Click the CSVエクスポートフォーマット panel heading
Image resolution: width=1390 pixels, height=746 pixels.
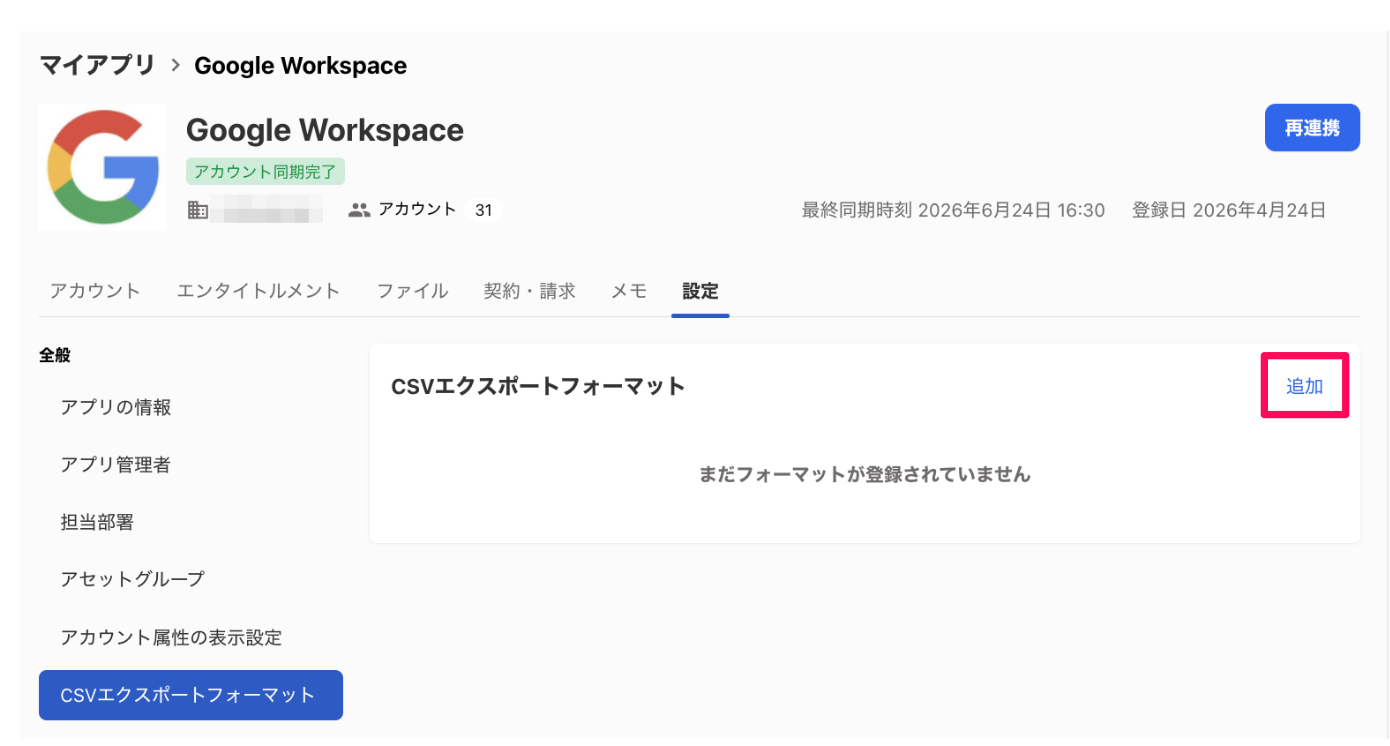click(538, 386)
